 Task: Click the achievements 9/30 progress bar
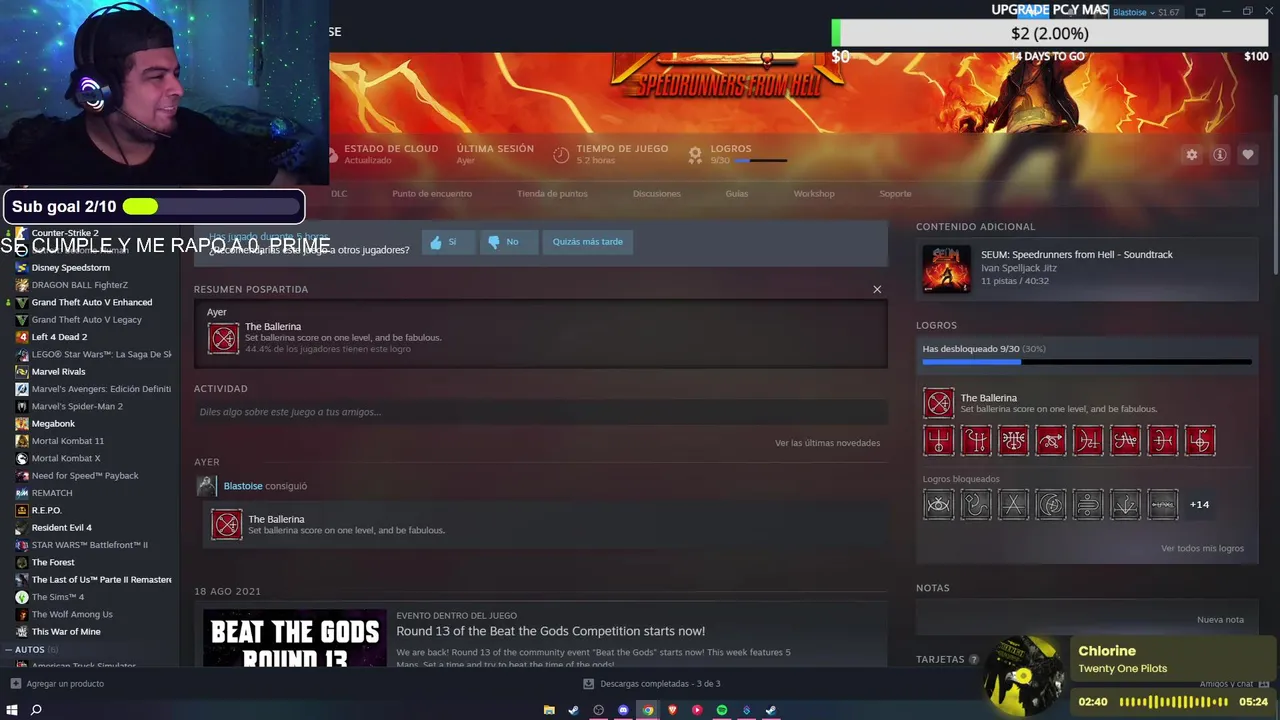(1086, 362)
